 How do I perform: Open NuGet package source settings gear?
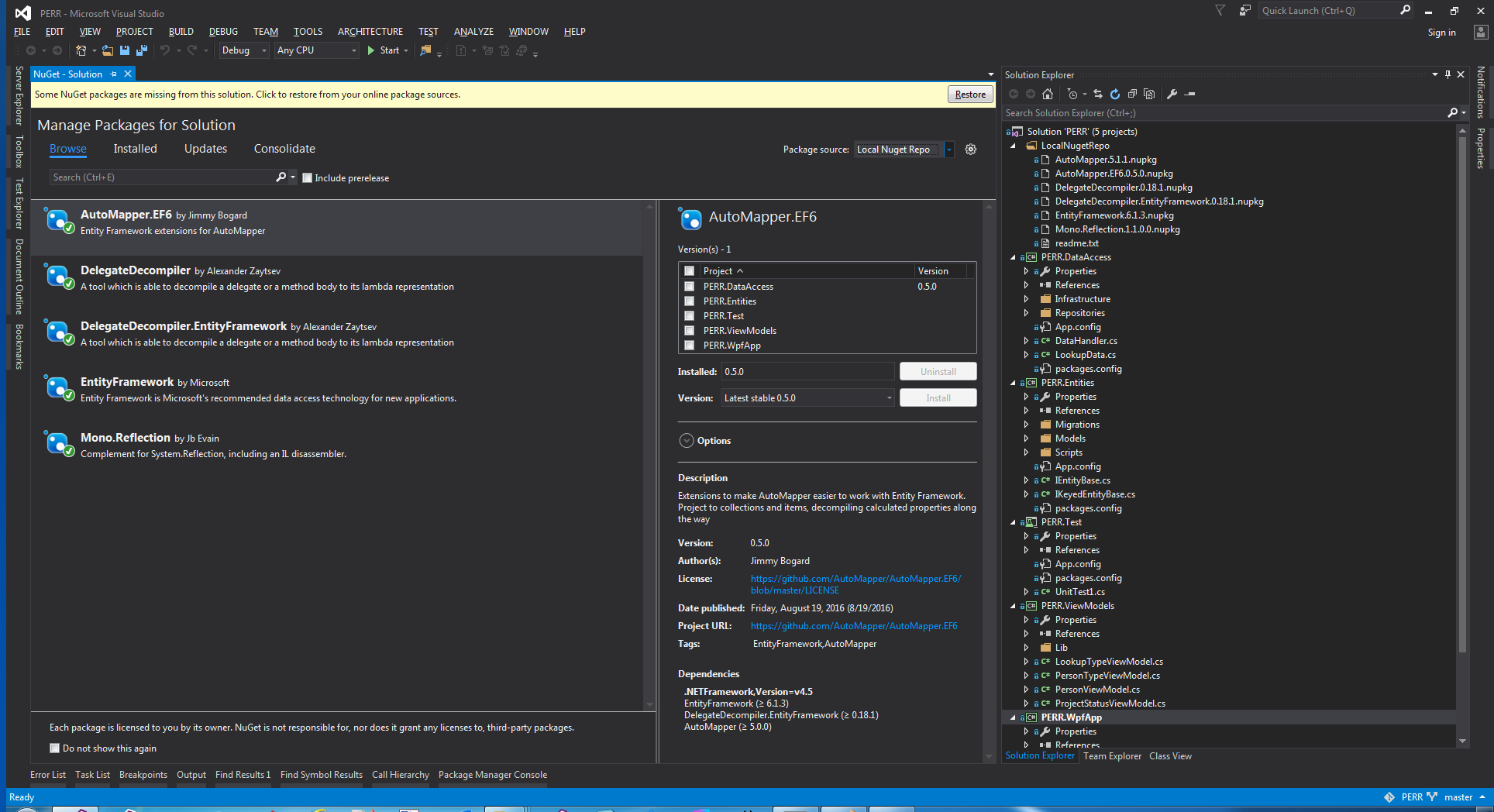coord(971,150)
